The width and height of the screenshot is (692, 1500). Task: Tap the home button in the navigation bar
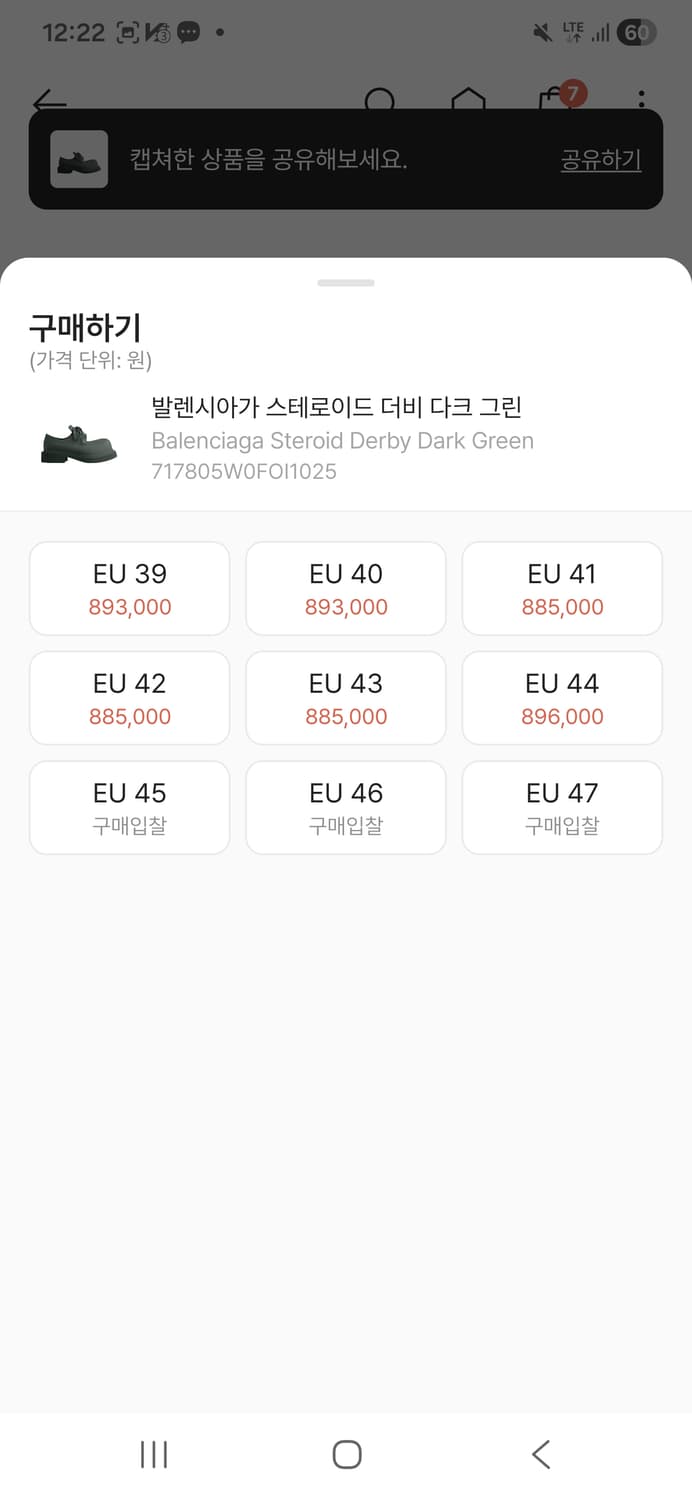[x=346, y=1456]
